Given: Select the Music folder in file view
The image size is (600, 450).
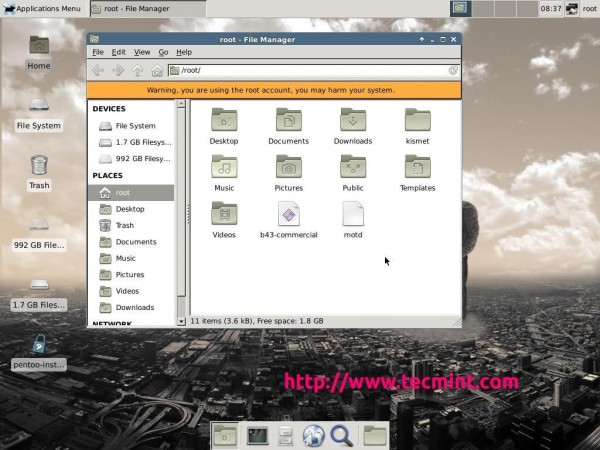Looking at the screenshot, I should pos(224,173).
